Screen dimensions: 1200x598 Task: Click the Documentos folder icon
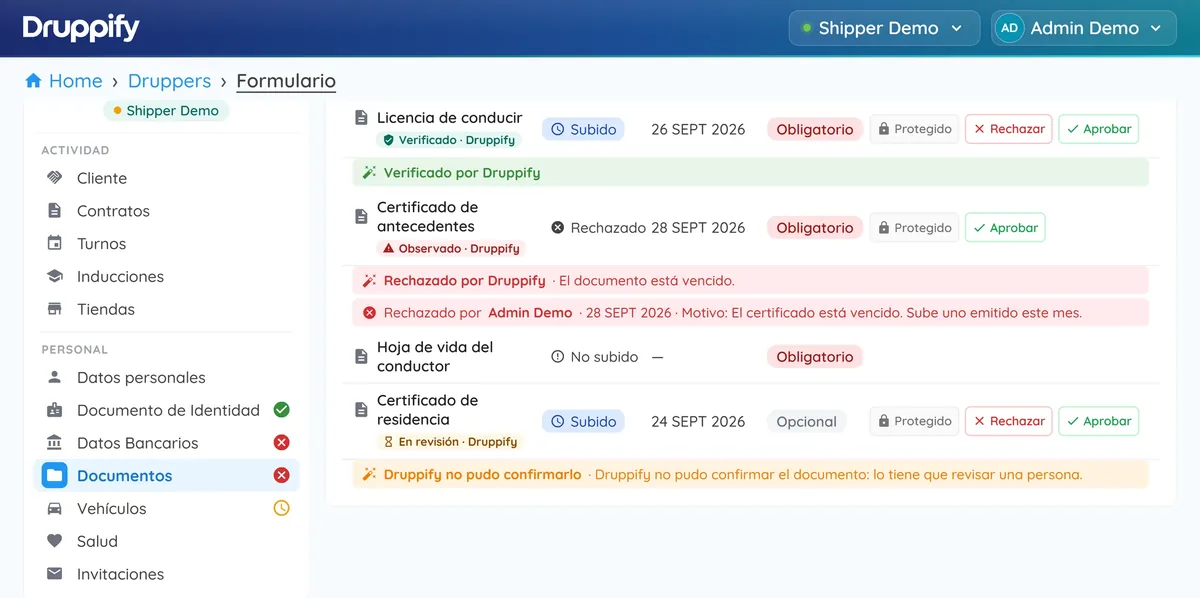click(x=54, y=476)
